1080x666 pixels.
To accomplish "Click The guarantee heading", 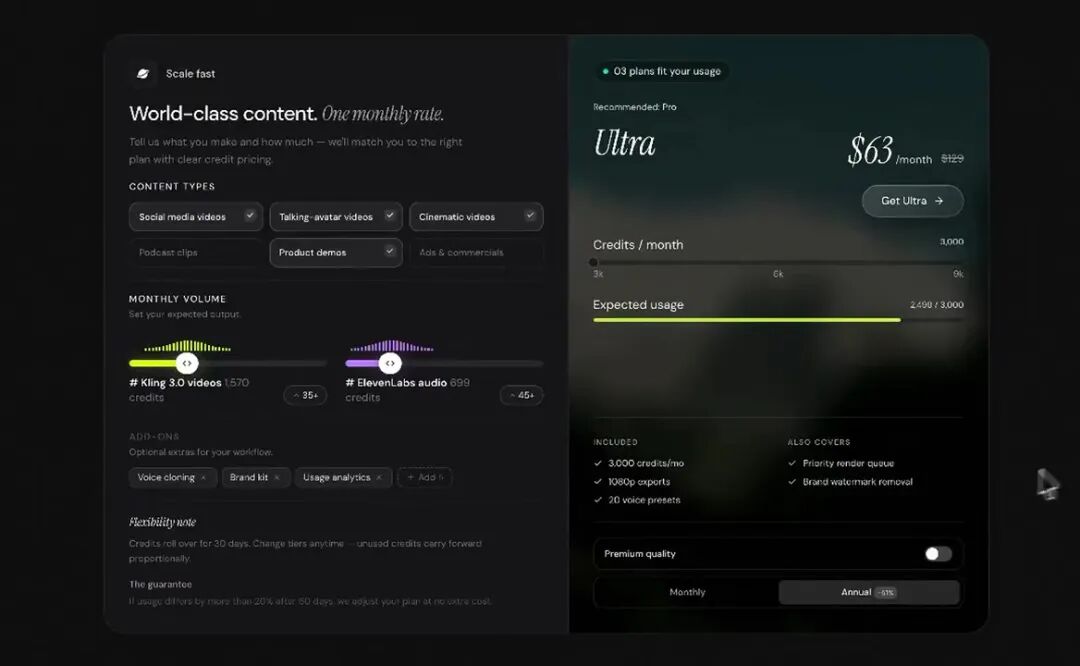I will 160,584.
